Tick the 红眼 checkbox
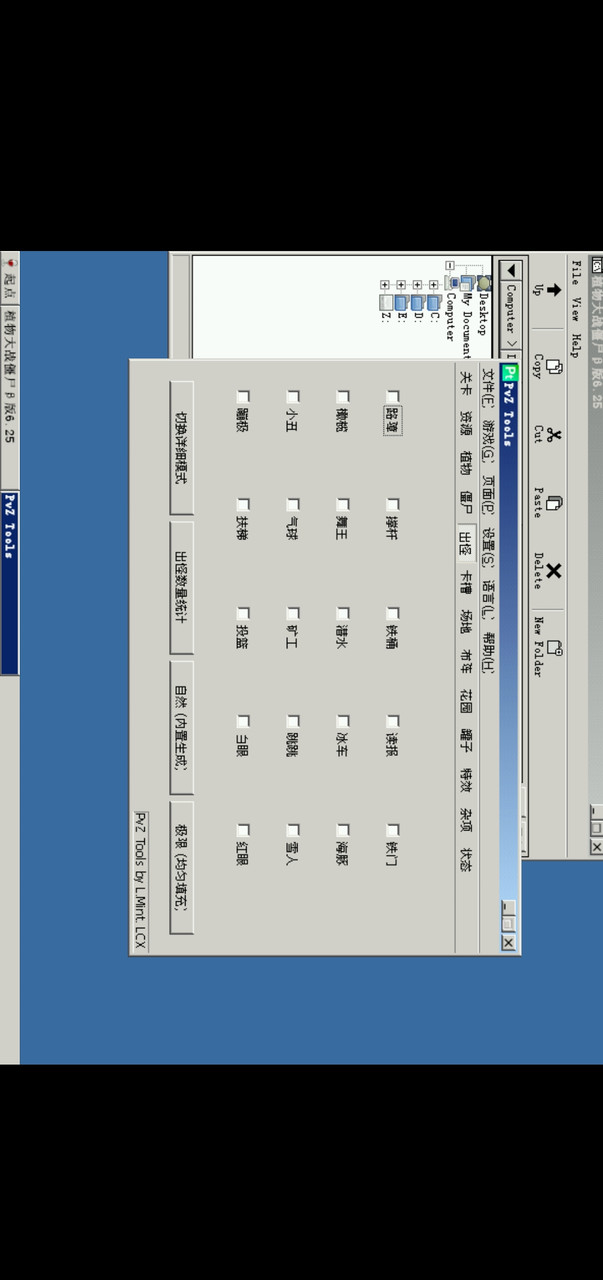603x1280 pixels. point(243,830)
